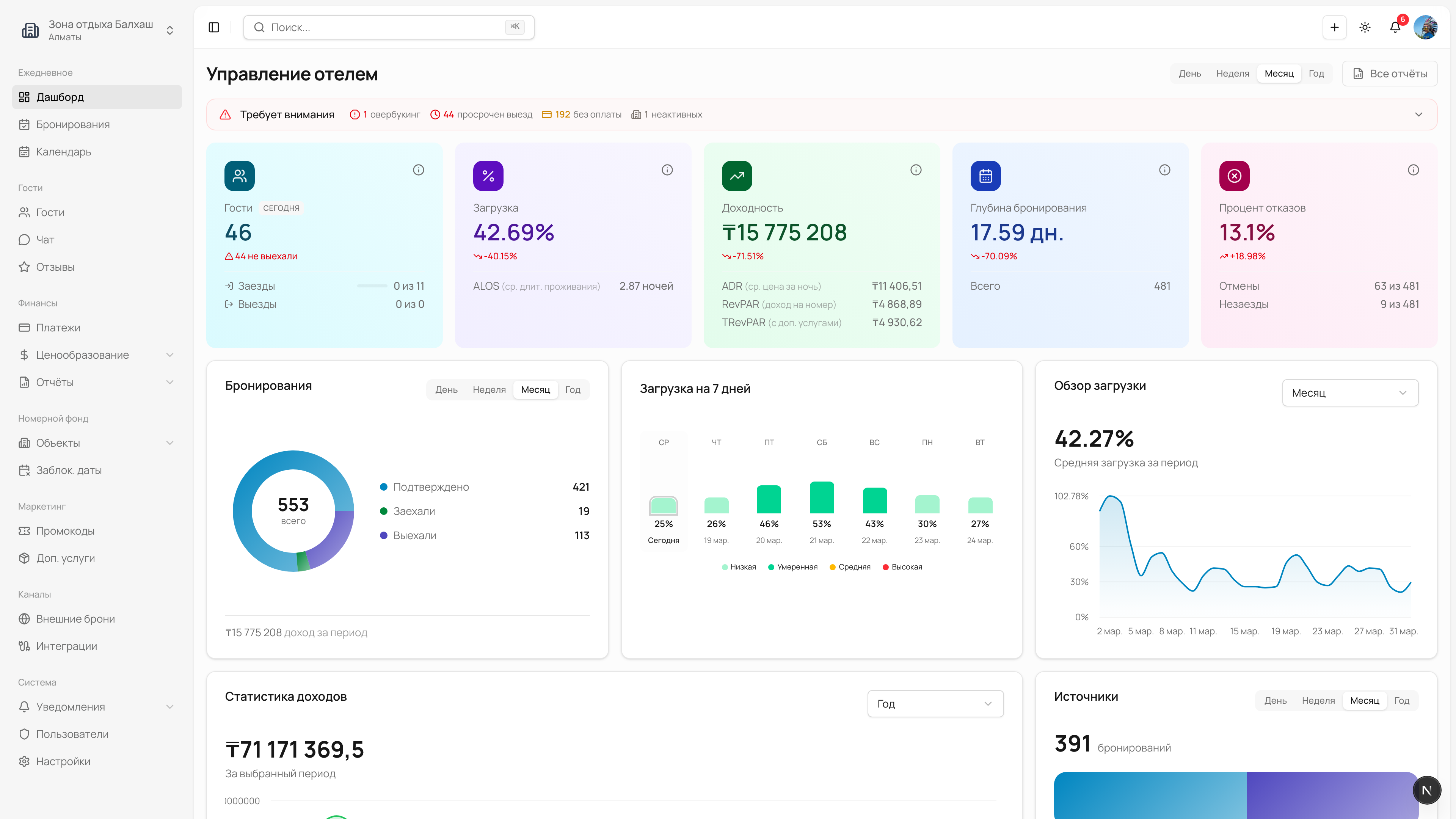Toggle the sidebar panel icon

(x=213, y=27)
